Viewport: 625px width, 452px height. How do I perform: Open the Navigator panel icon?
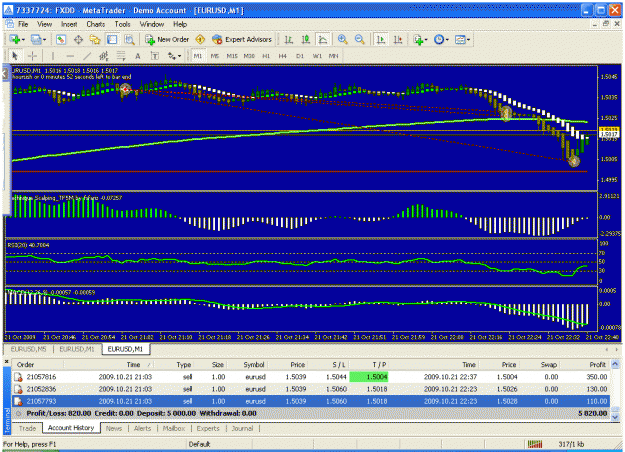coord(95,39)
